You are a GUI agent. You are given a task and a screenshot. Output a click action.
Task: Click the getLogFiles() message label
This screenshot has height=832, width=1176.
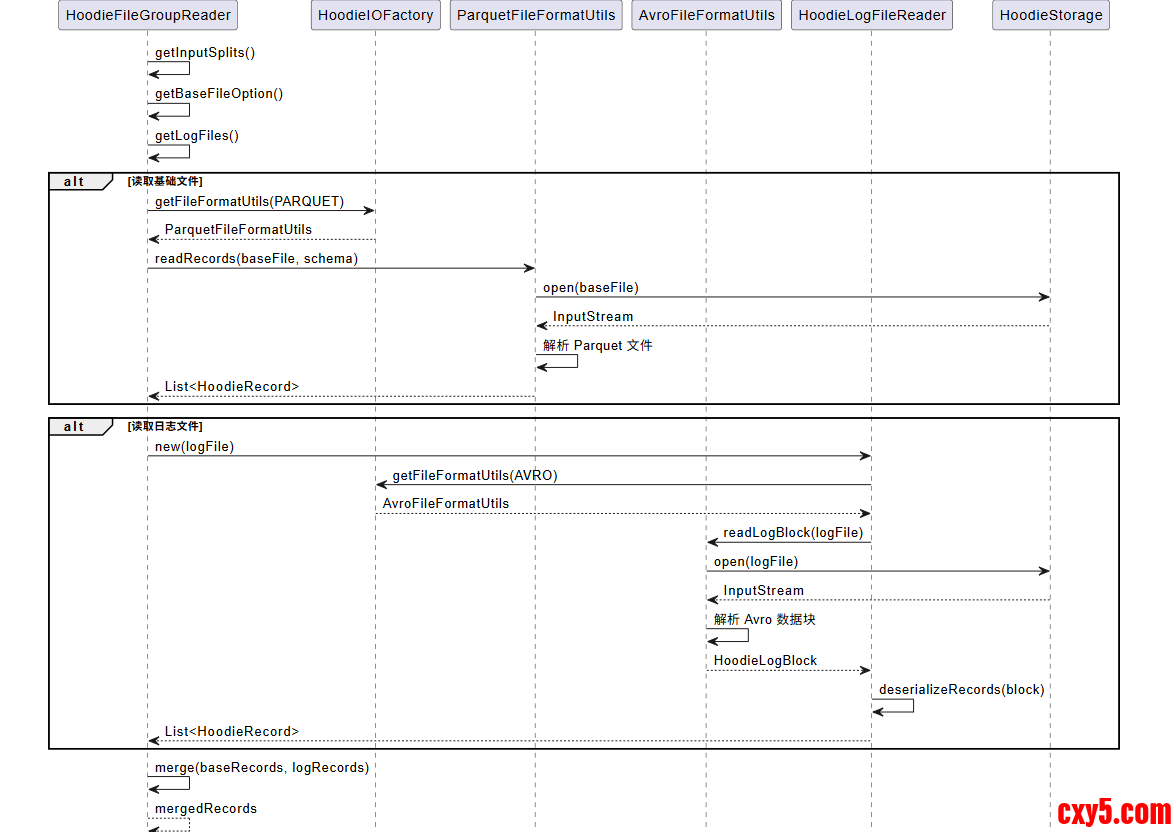(x=196, y=136)
